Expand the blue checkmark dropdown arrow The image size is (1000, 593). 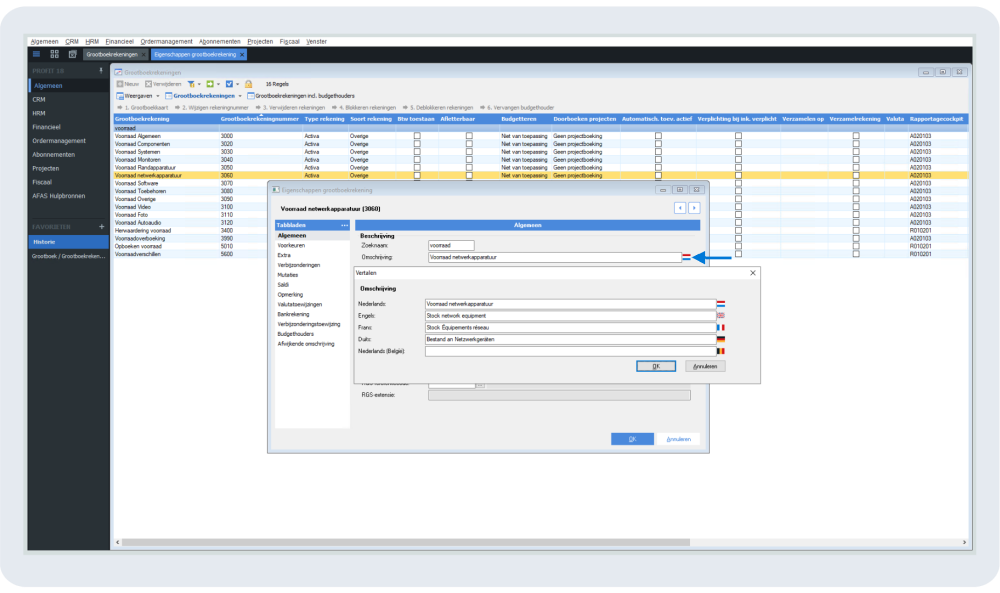tap(237, 84)
